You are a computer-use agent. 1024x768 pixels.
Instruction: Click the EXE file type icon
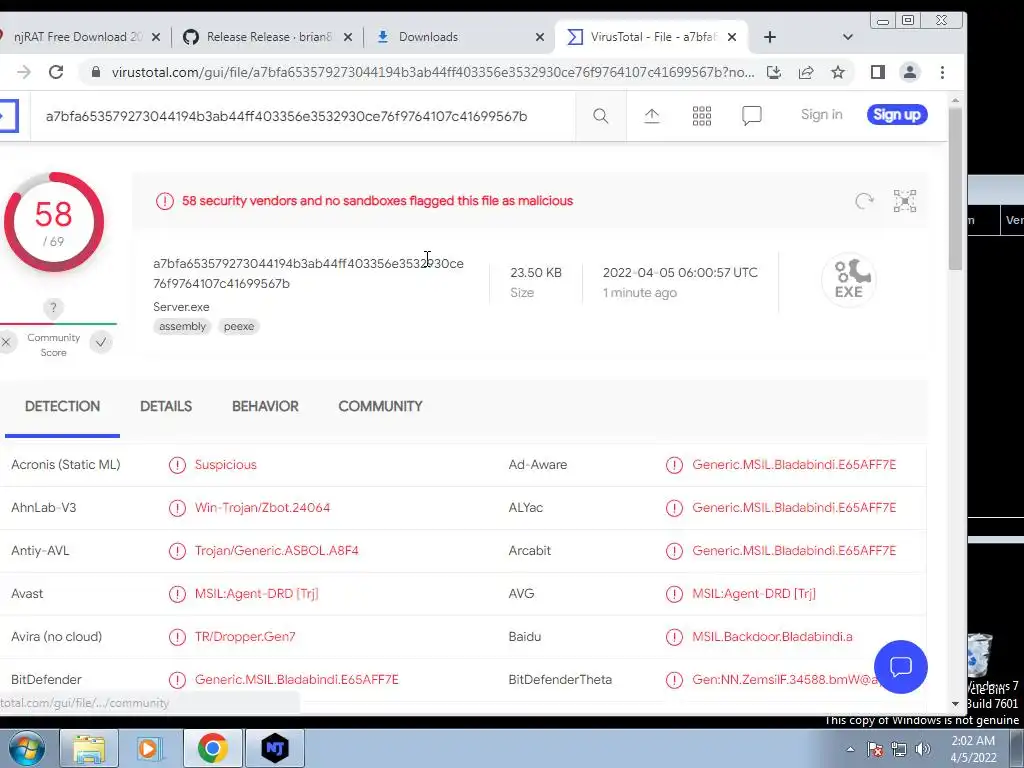point(849,280)
